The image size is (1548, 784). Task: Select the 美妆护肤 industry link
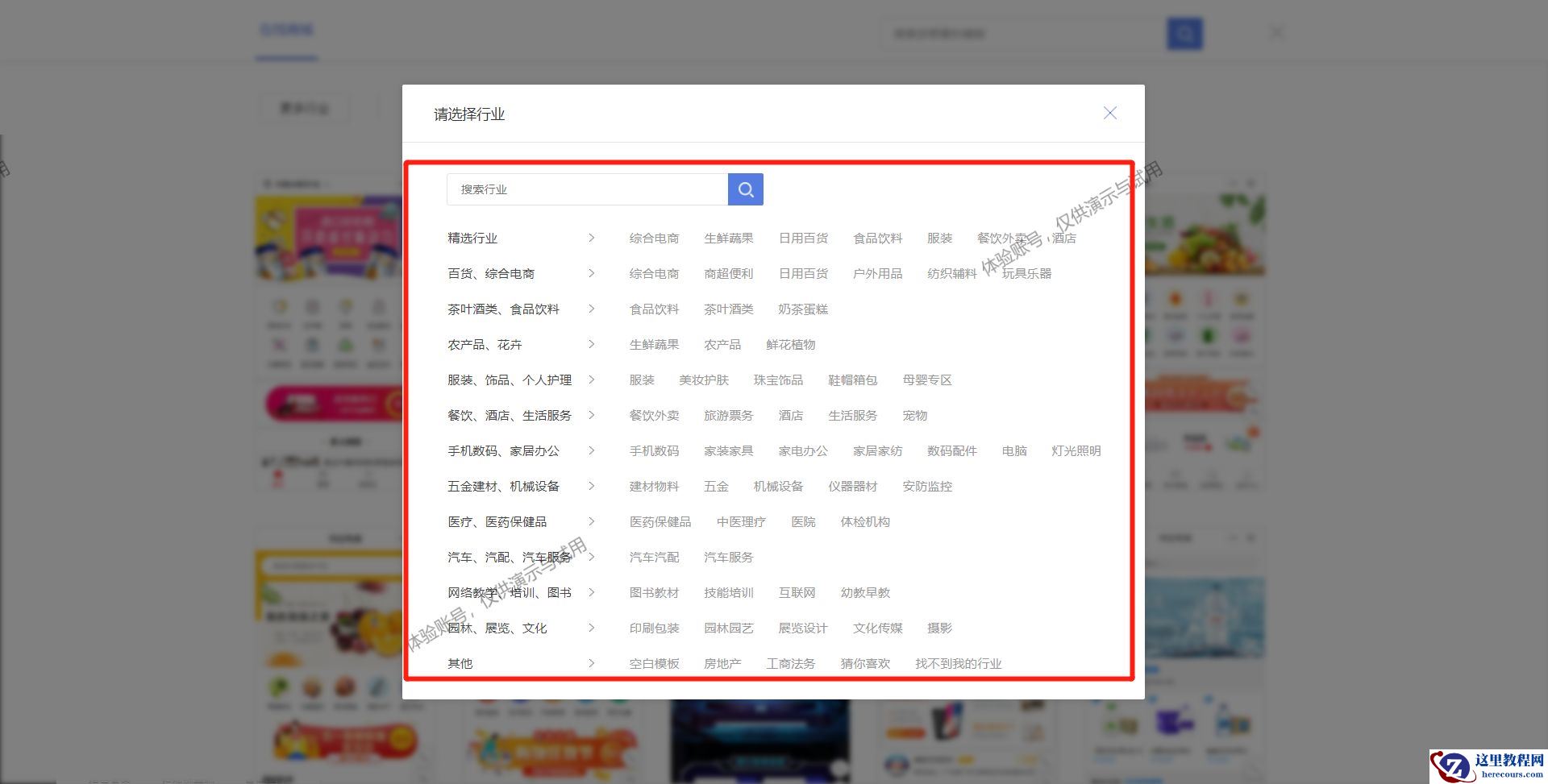coord(704,380)
